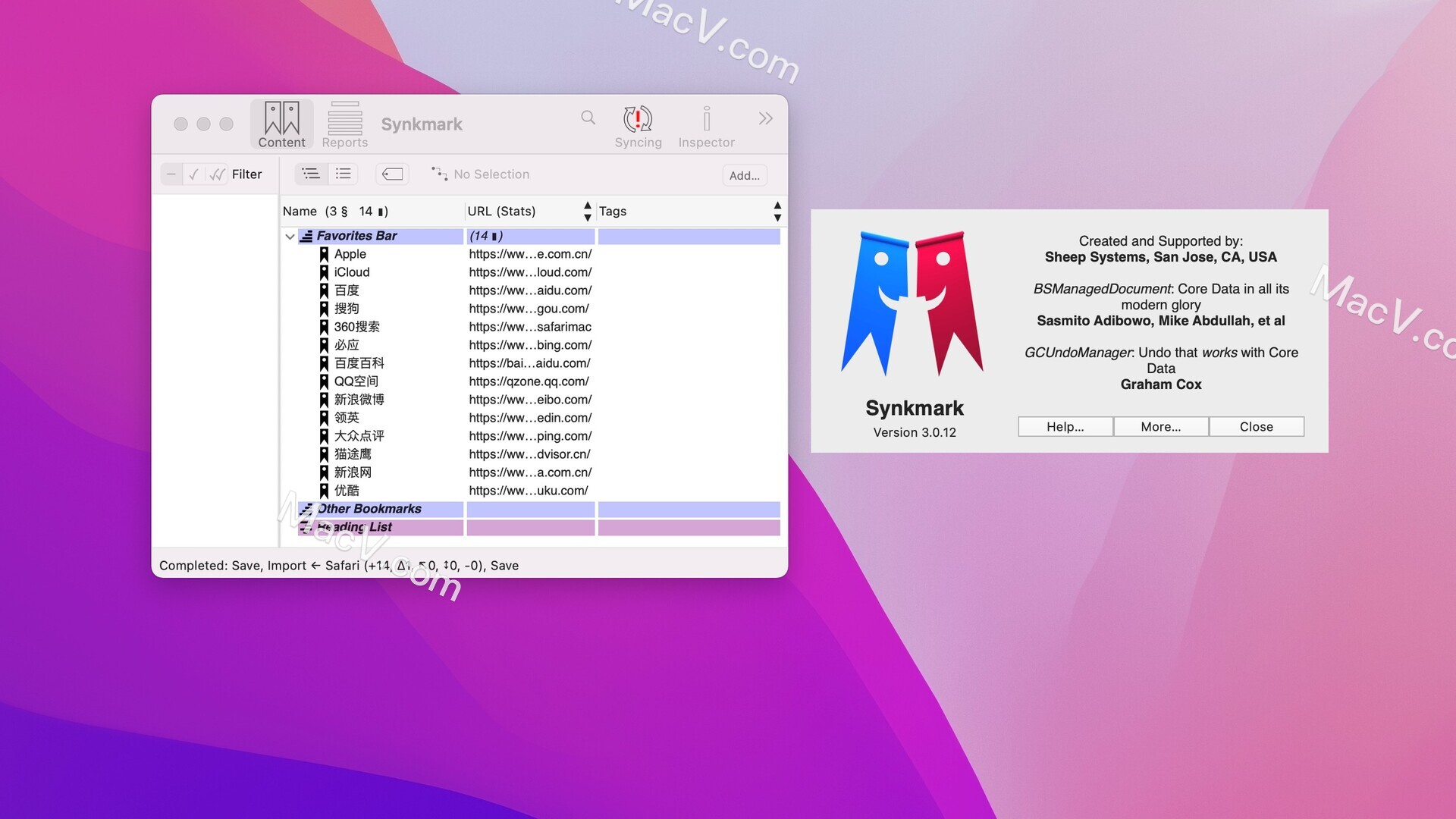Select the QQ空间 bookmark
Image resolution: width=1456 pixels, height=819 pixels.
point(356,381)
